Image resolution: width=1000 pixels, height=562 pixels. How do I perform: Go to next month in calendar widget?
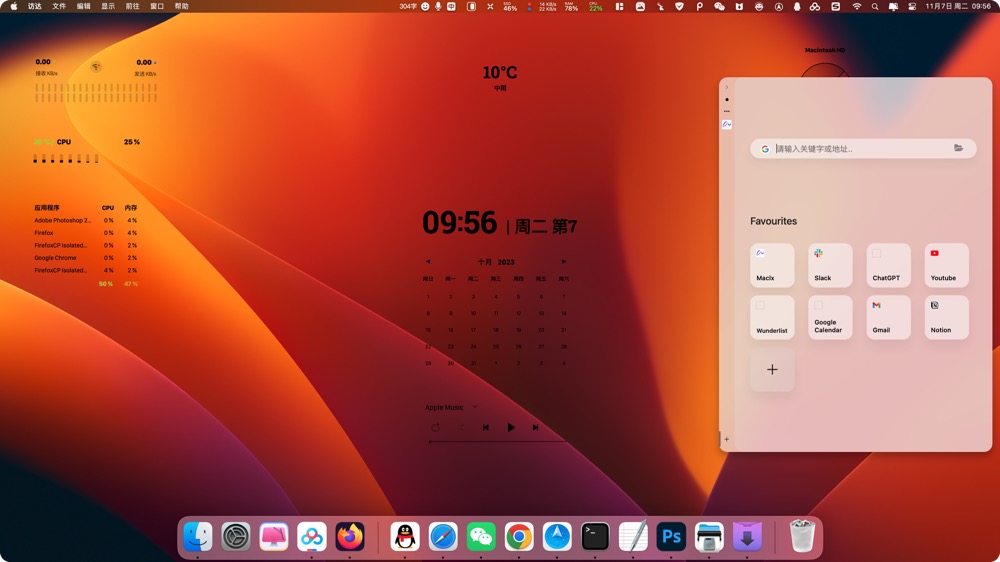563,262
